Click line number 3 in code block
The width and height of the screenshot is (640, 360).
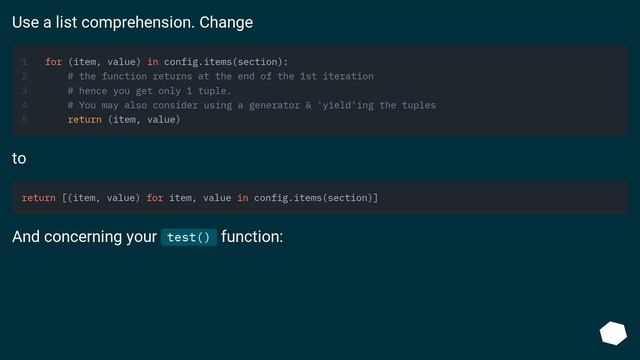click(x=24, y=91)
